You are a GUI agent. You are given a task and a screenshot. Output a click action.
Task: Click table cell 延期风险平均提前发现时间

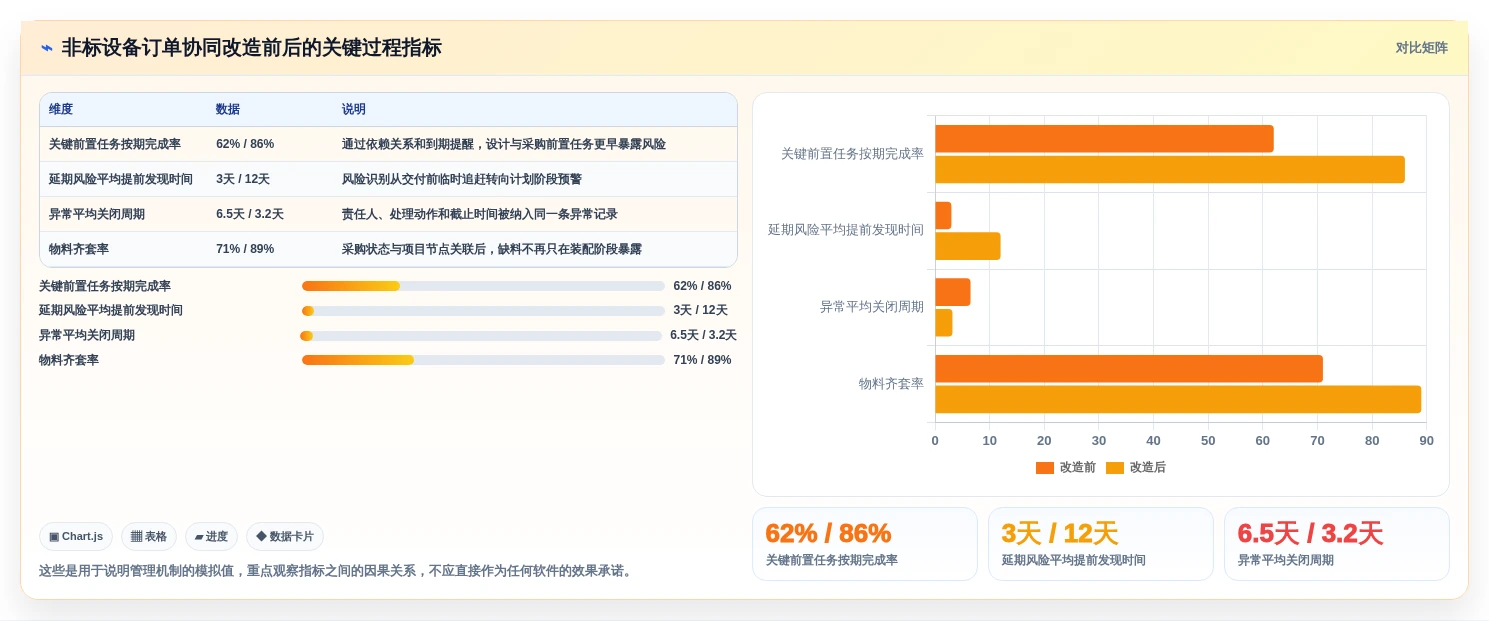click(x=121, y=179)
